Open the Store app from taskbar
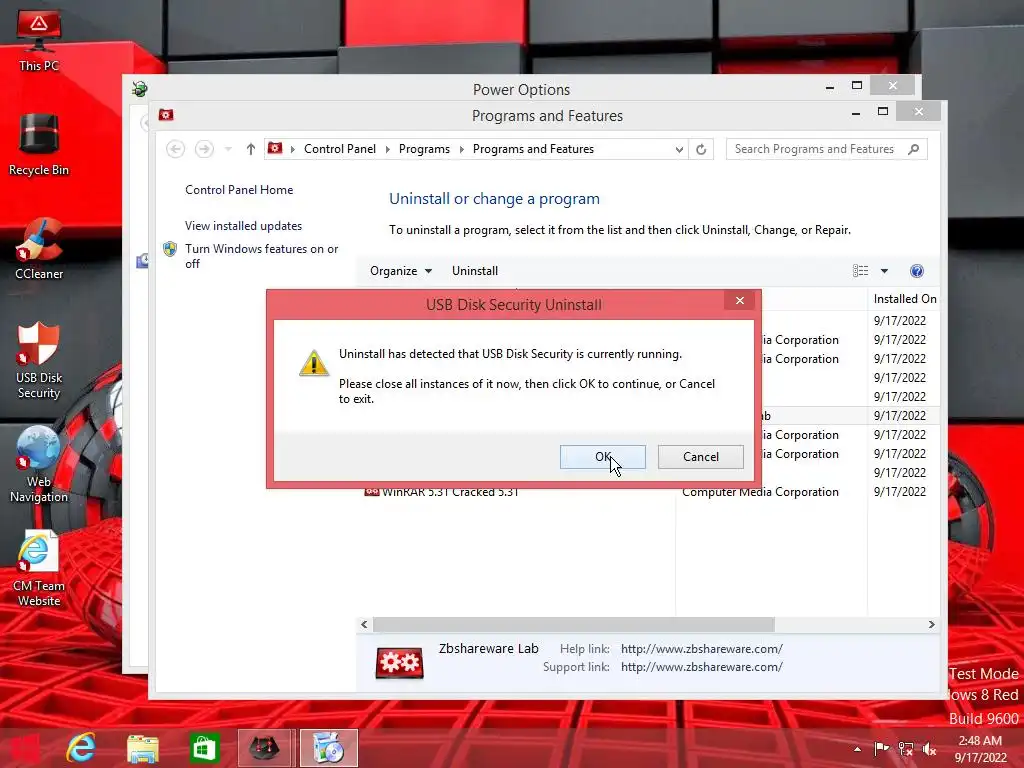This screenshot has width=1024, height=768. click(204, 748)
